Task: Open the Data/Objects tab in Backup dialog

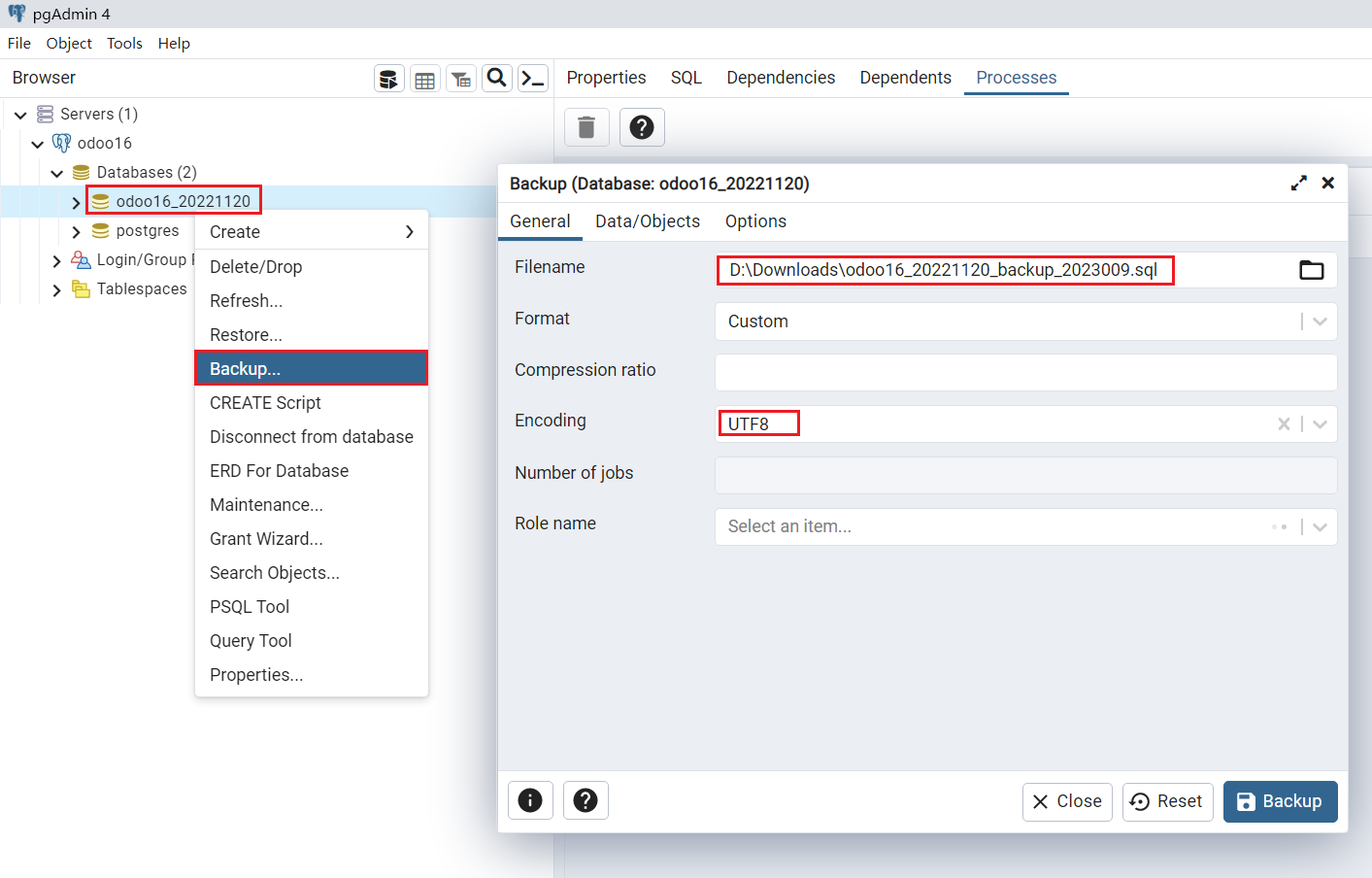Action: coord(648,221)
